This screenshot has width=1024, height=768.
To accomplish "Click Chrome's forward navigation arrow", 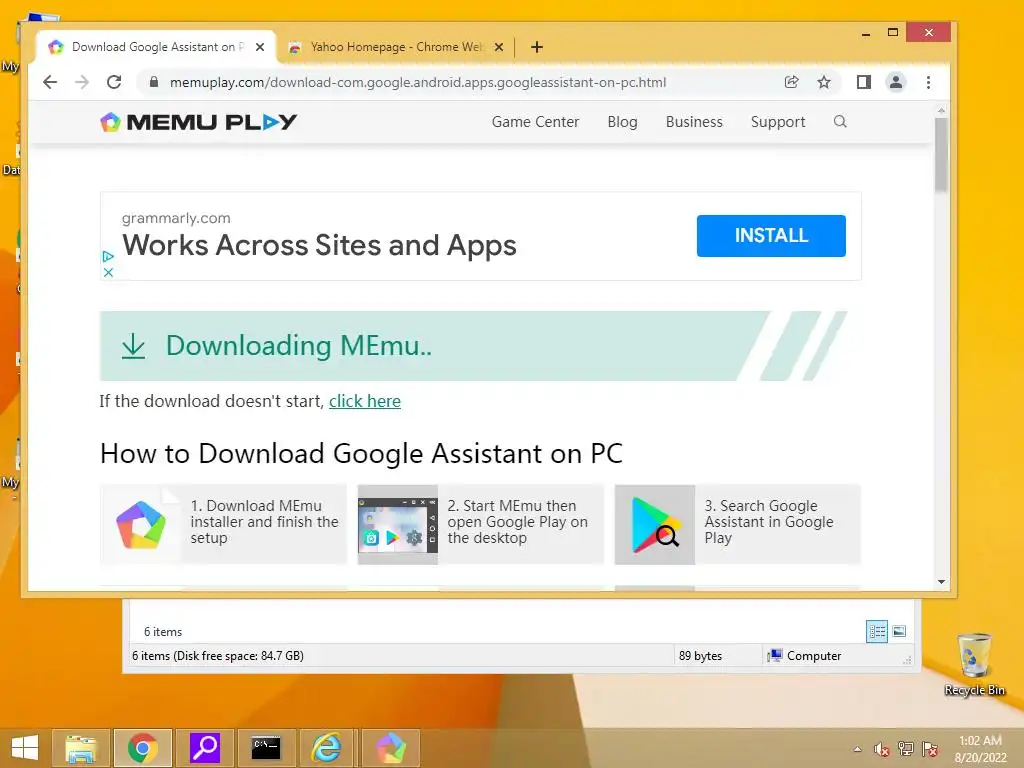I will (x=82, y=82).
